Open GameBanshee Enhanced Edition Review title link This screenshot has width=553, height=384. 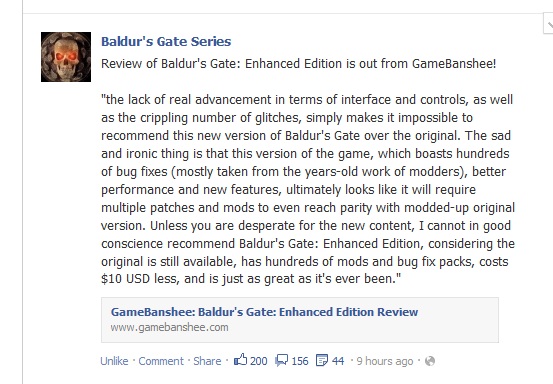coord(264,312)
